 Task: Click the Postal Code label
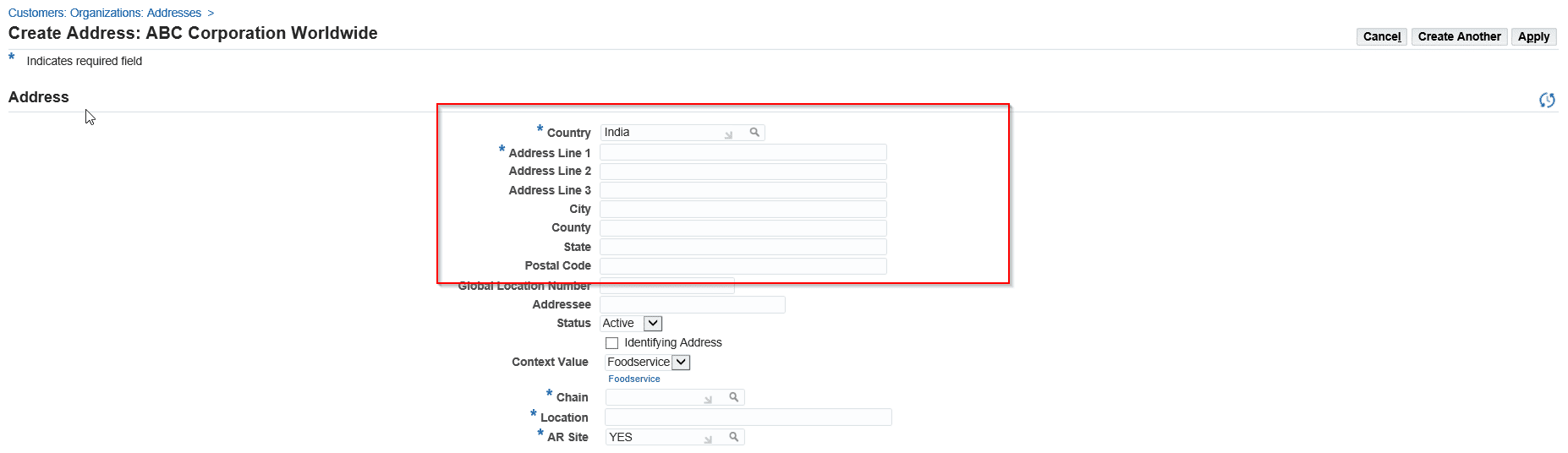coord(558,265)
